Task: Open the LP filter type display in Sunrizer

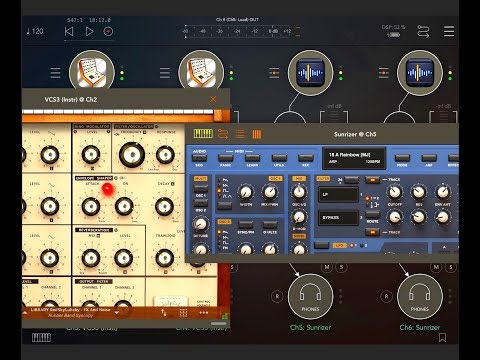Action: pyautogui.click(x=338, y=194)
